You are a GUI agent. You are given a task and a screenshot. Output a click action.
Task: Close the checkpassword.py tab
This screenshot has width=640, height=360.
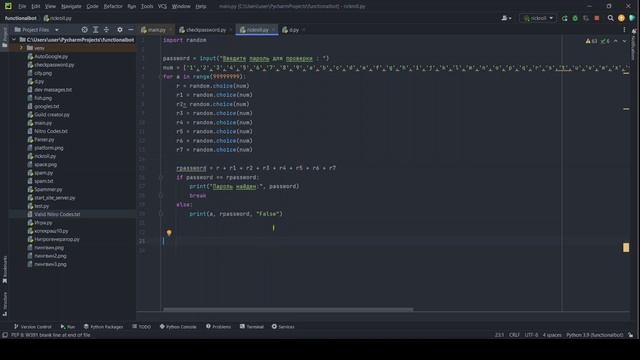[x=231, y=30]
